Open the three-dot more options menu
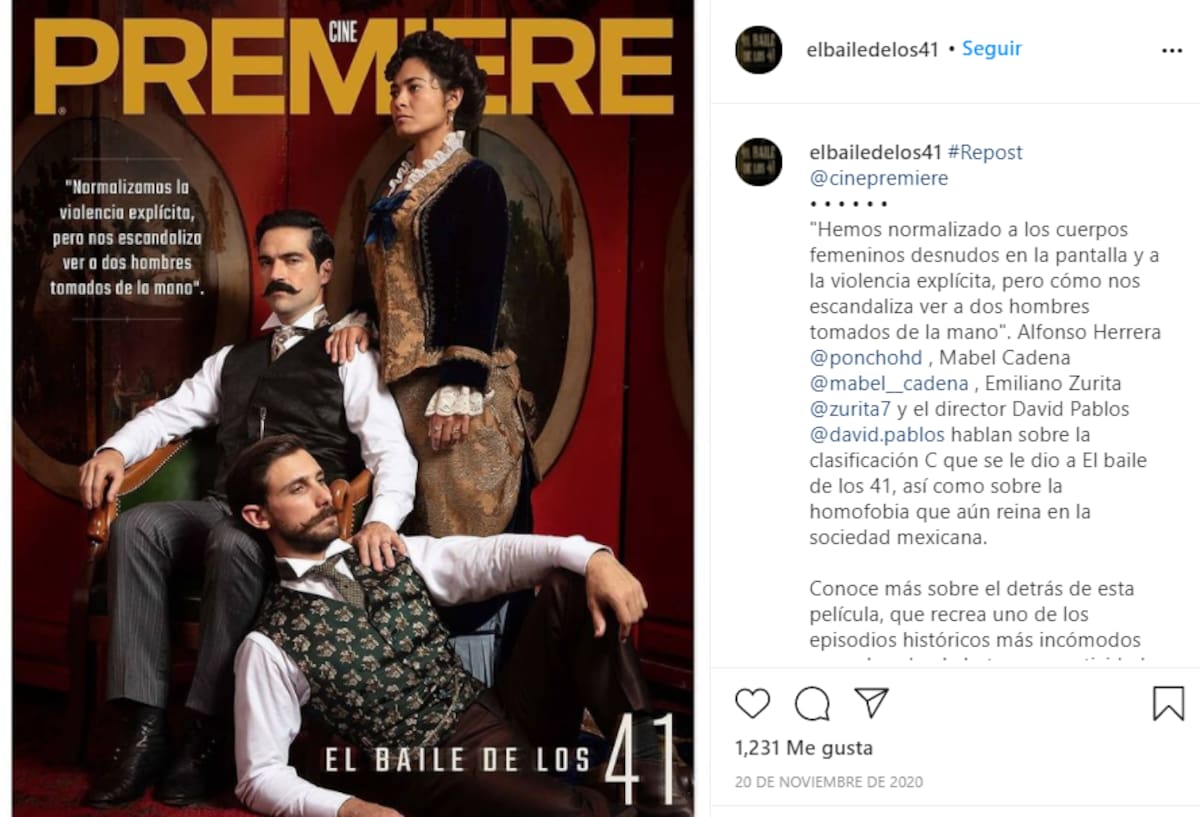The image size is (1200, 817). pyautogui.click(x=1172, y=50)
